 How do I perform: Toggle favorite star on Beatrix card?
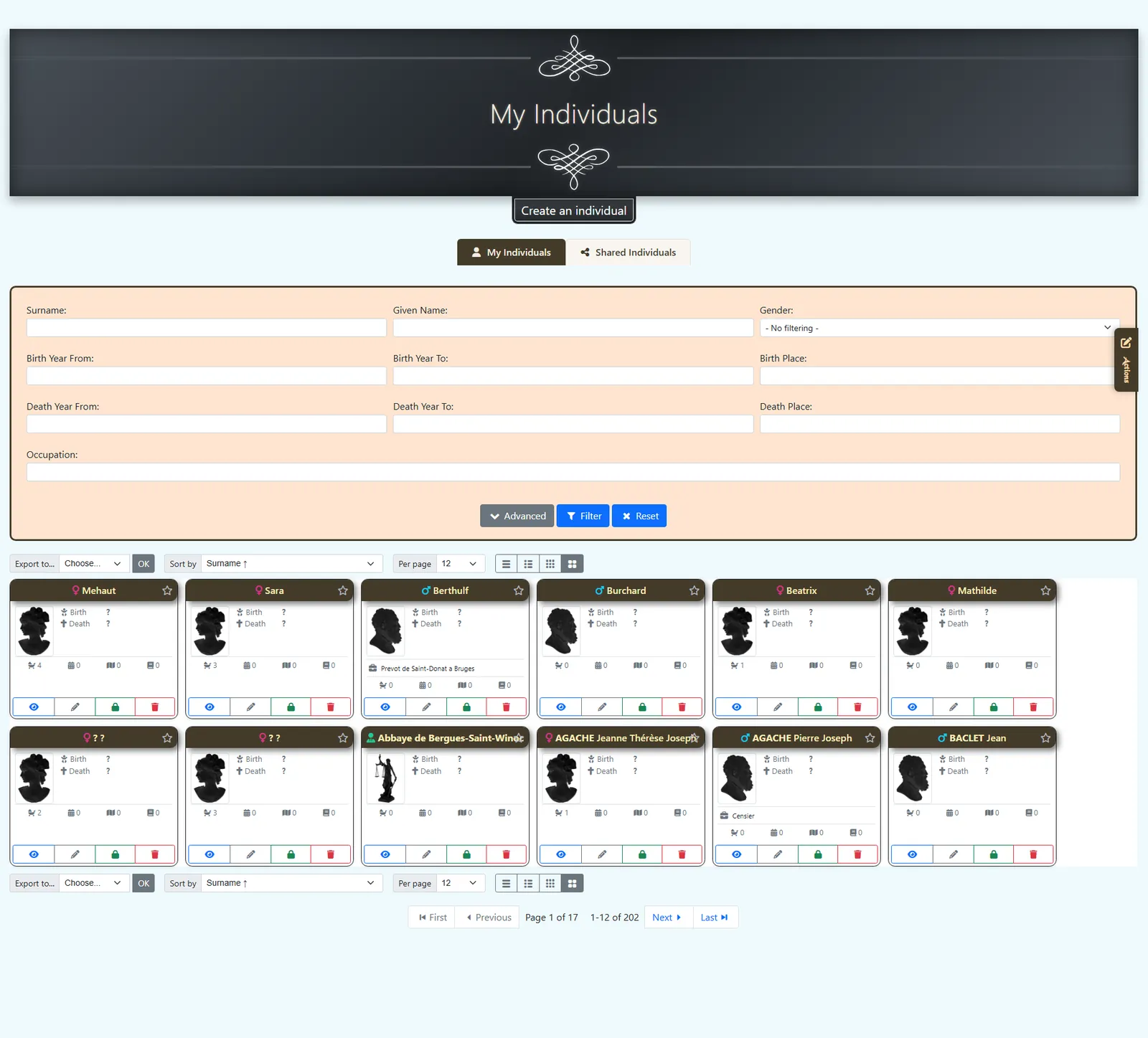pos(870,590)
